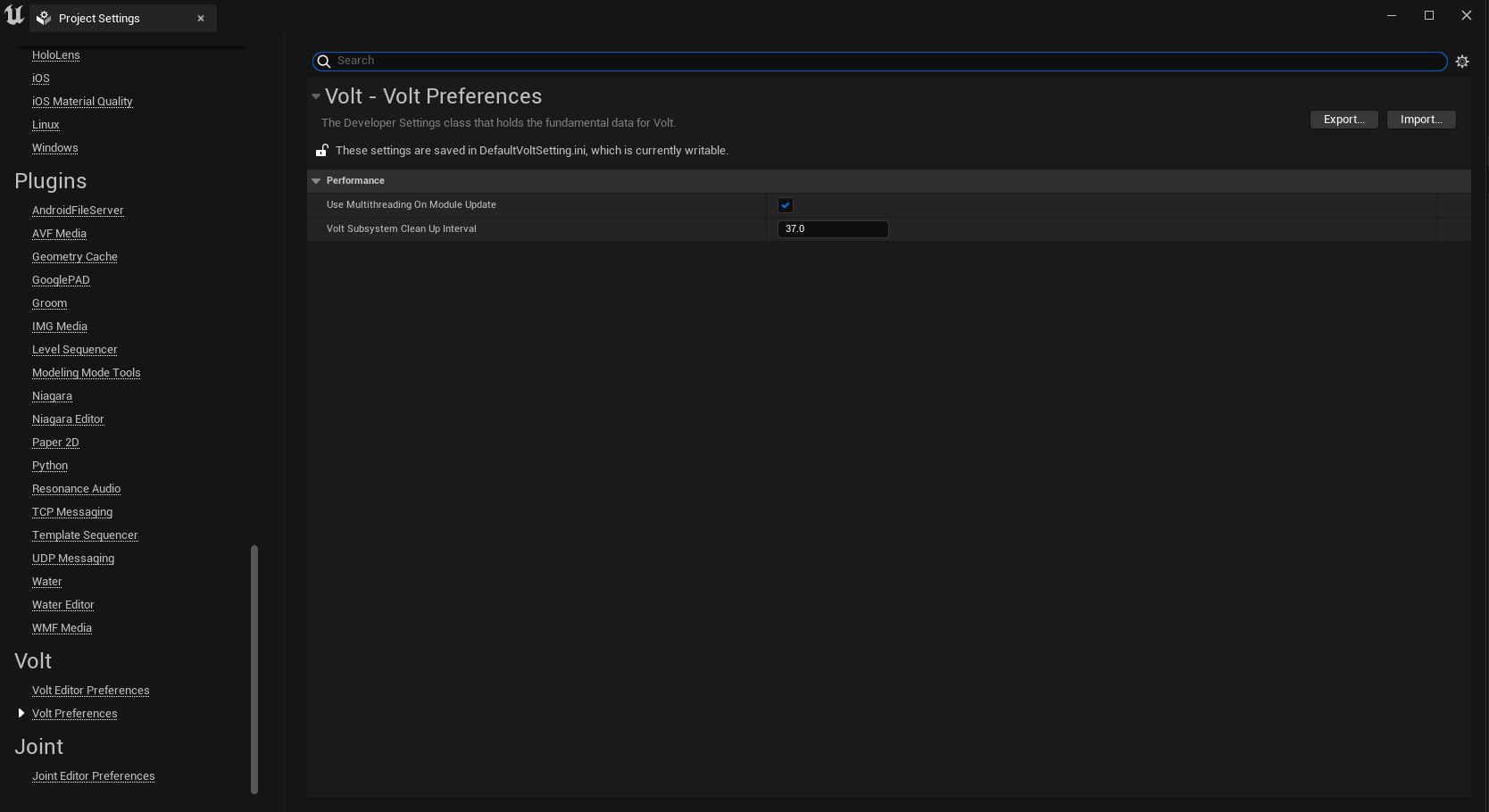Click the left sidebar scrollbar
This screenshot has width=1489, height=812.
point(254,669)
